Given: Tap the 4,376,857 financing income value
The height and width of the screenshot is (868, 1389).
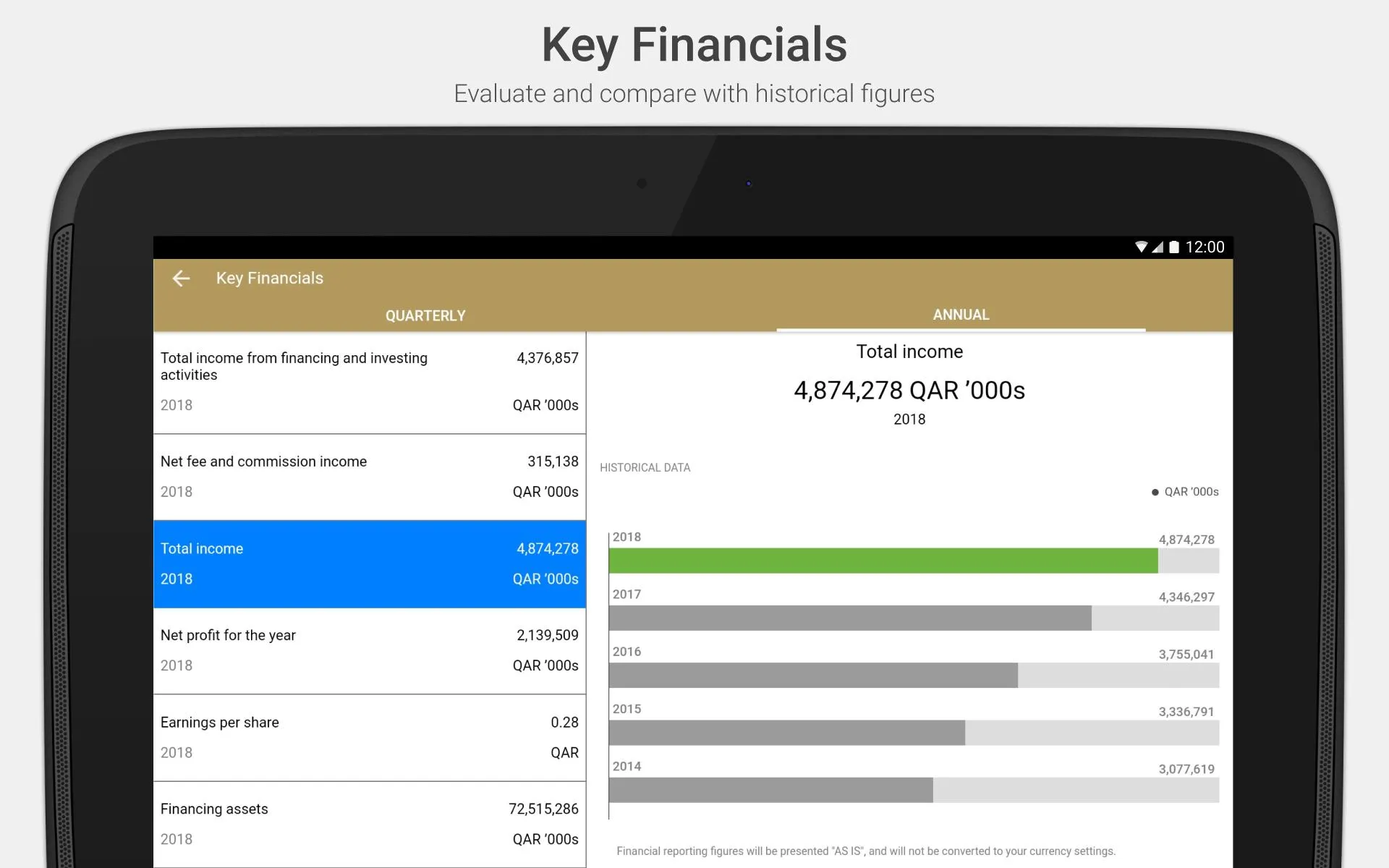Looking at the screenshot, I should 548,358.
